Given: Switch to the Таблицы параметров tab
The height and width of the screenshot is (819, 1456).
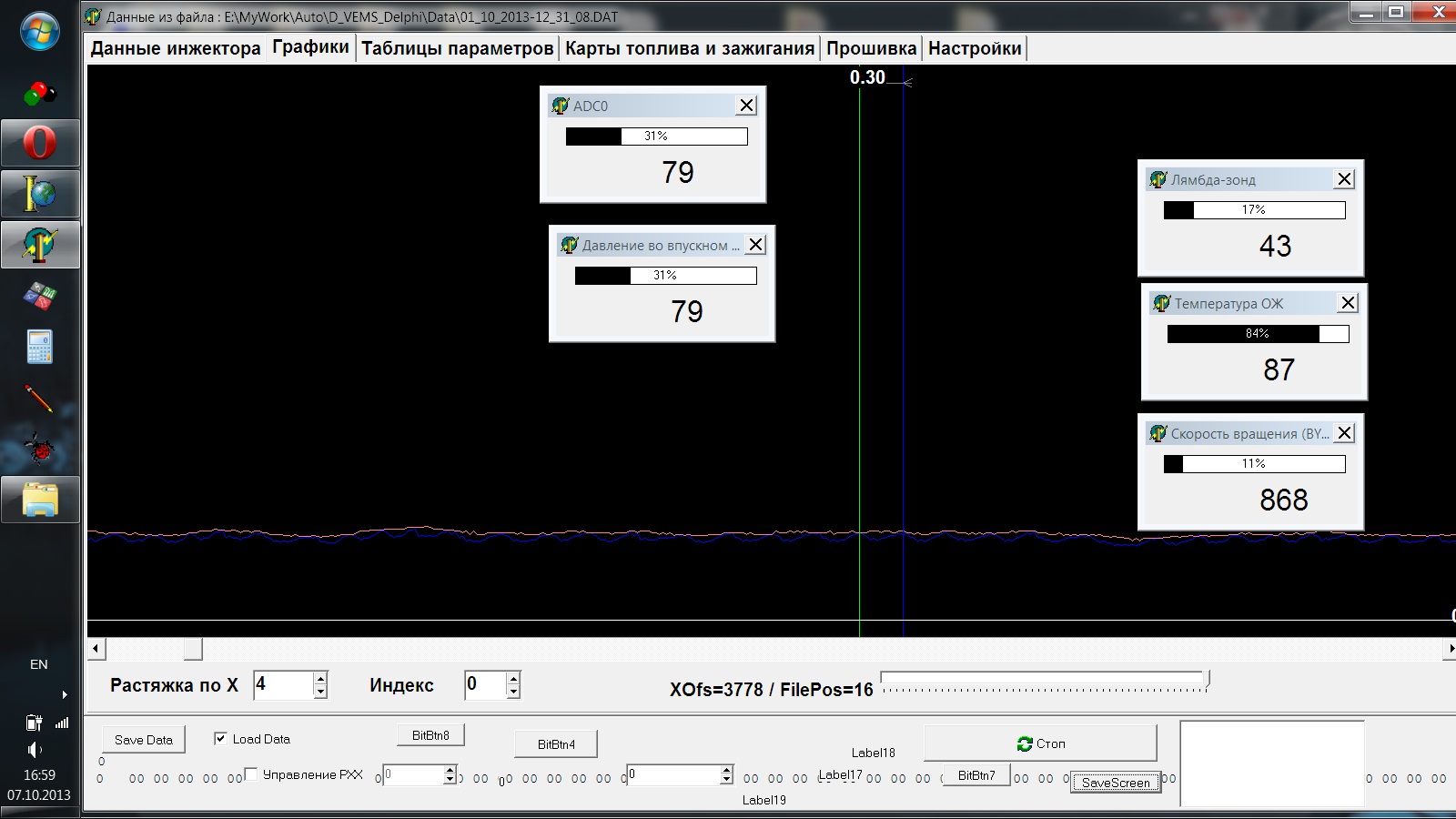Looking at the screenshot, I should click(457, 48).
